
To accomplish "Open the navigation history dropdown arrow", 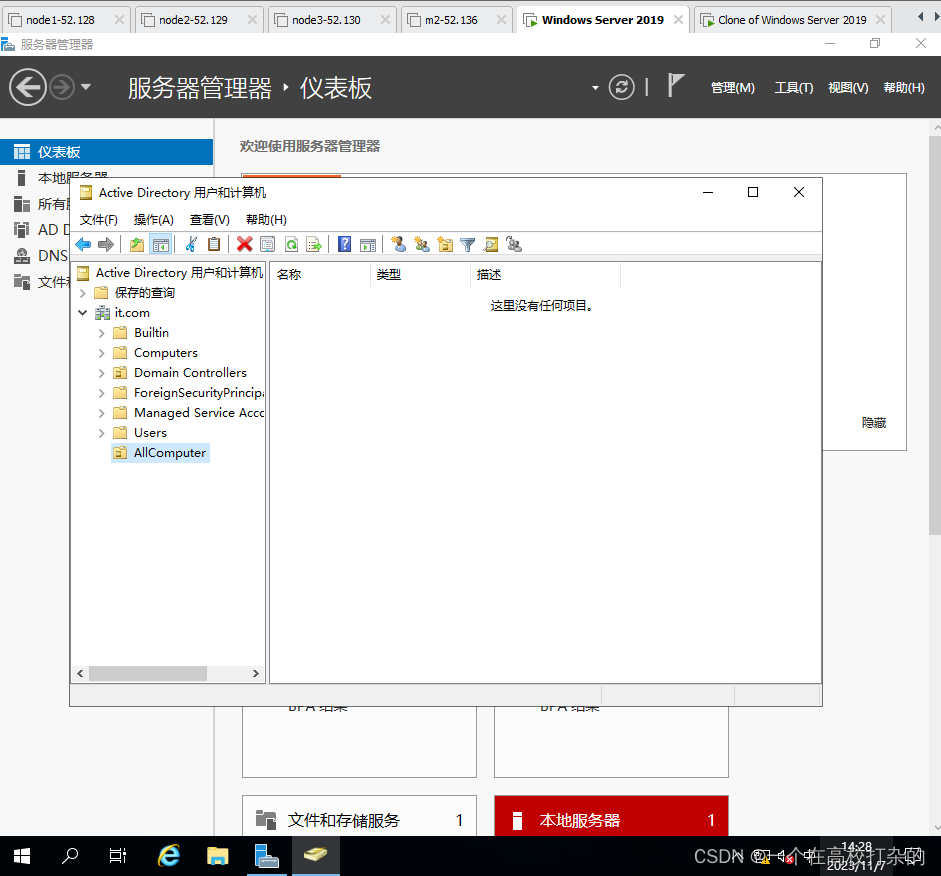I will (86, 87).
